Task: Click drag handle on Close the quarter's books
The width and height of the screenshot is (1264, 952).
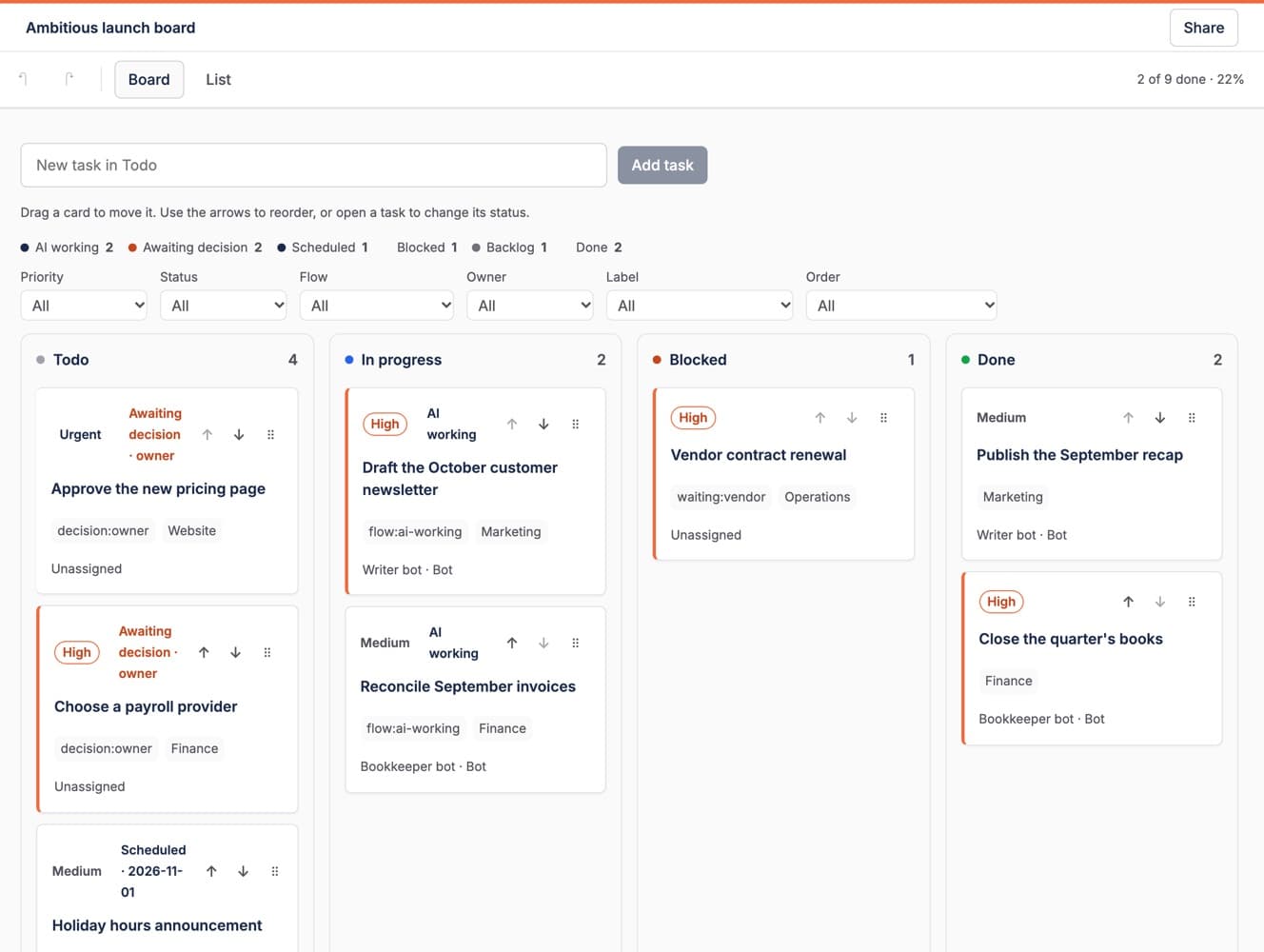Action: [x=1192, y=602]
